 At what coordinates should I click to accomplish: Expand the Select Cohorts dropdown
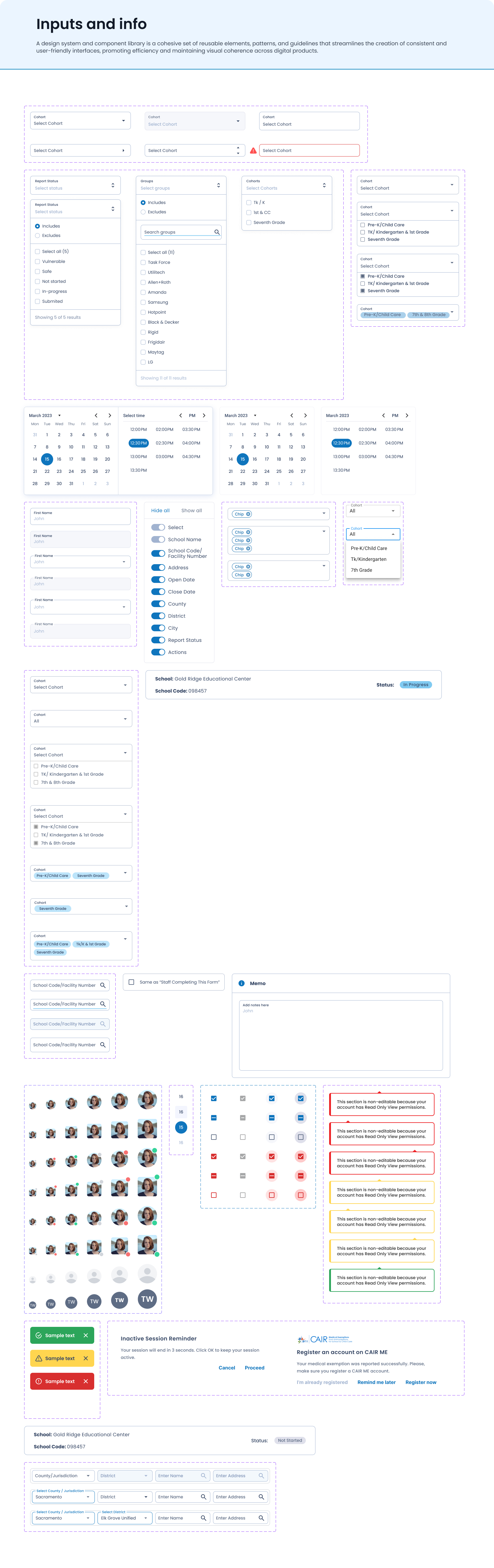287,185
